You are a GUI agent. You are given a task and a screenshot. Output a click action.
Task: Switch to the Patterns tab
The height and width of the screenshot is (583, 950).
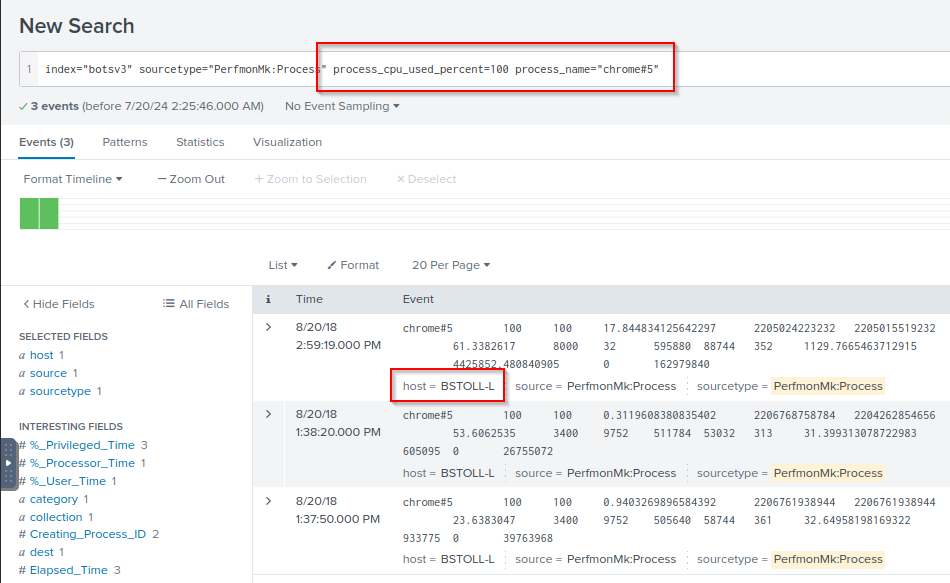pyautogui.click(x=125, y=142)
